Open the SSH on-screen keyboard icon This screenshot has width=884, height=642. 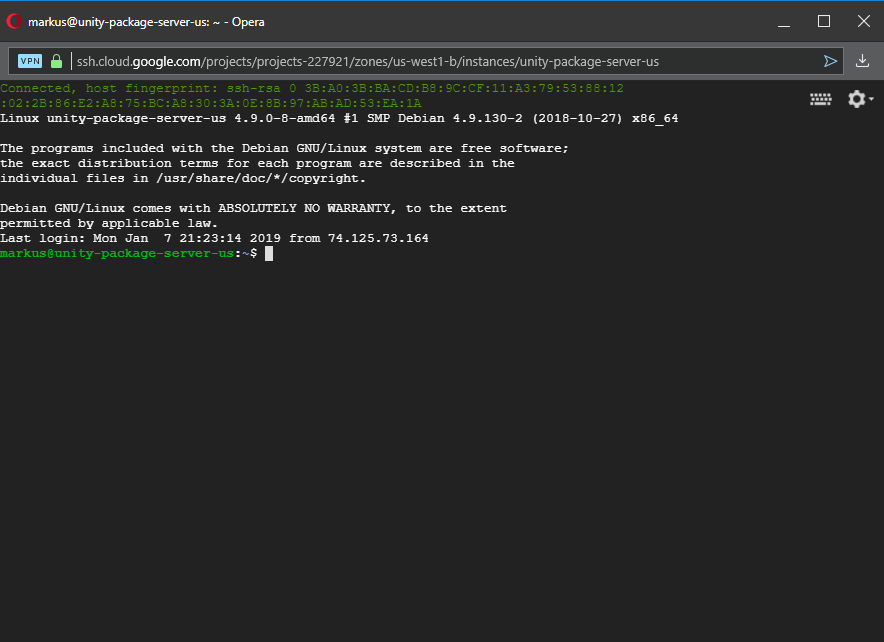coord(820,99)
